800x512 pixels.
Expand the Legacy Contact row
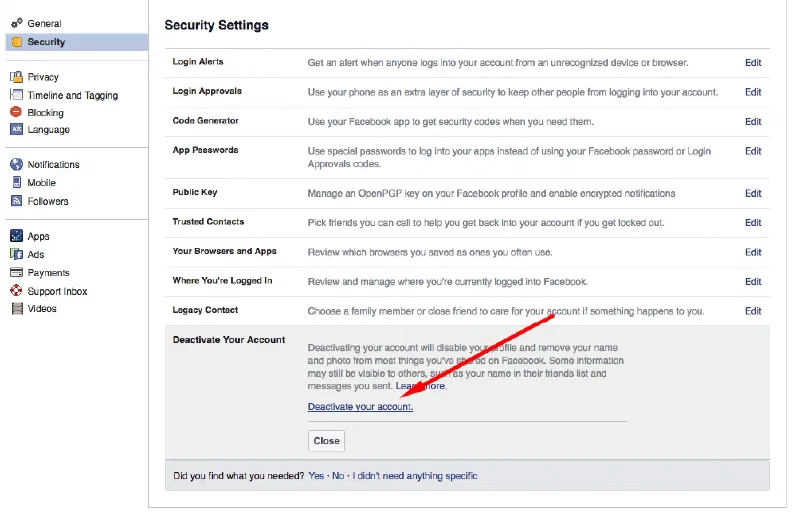pos(207,311)
